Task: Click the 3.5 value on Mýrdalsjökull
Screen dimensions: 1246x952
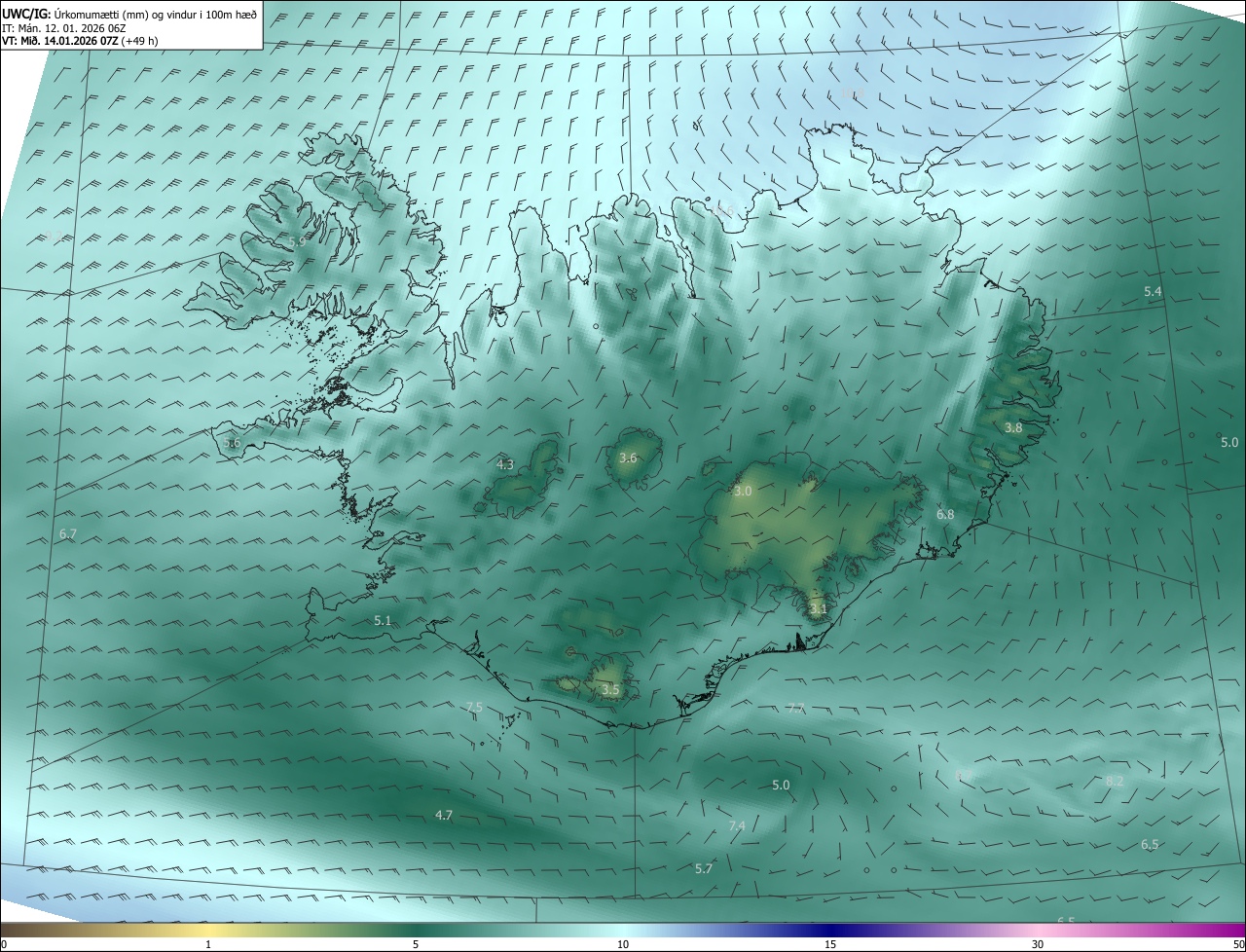Action: coord(610,689)
